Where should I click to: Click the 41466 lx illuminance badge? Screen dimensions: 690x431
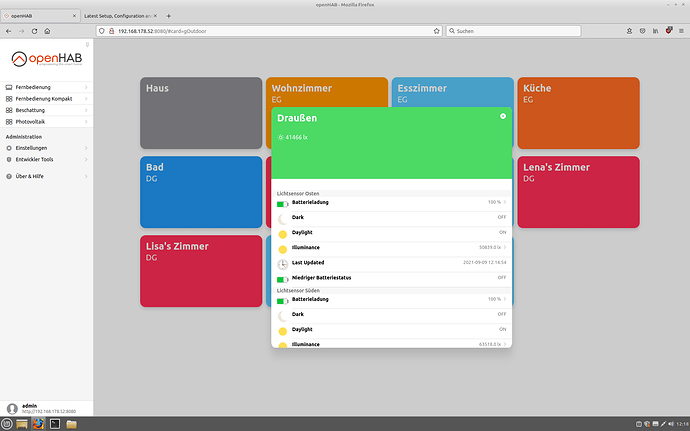pyautogui.click(x=293, y=137)
